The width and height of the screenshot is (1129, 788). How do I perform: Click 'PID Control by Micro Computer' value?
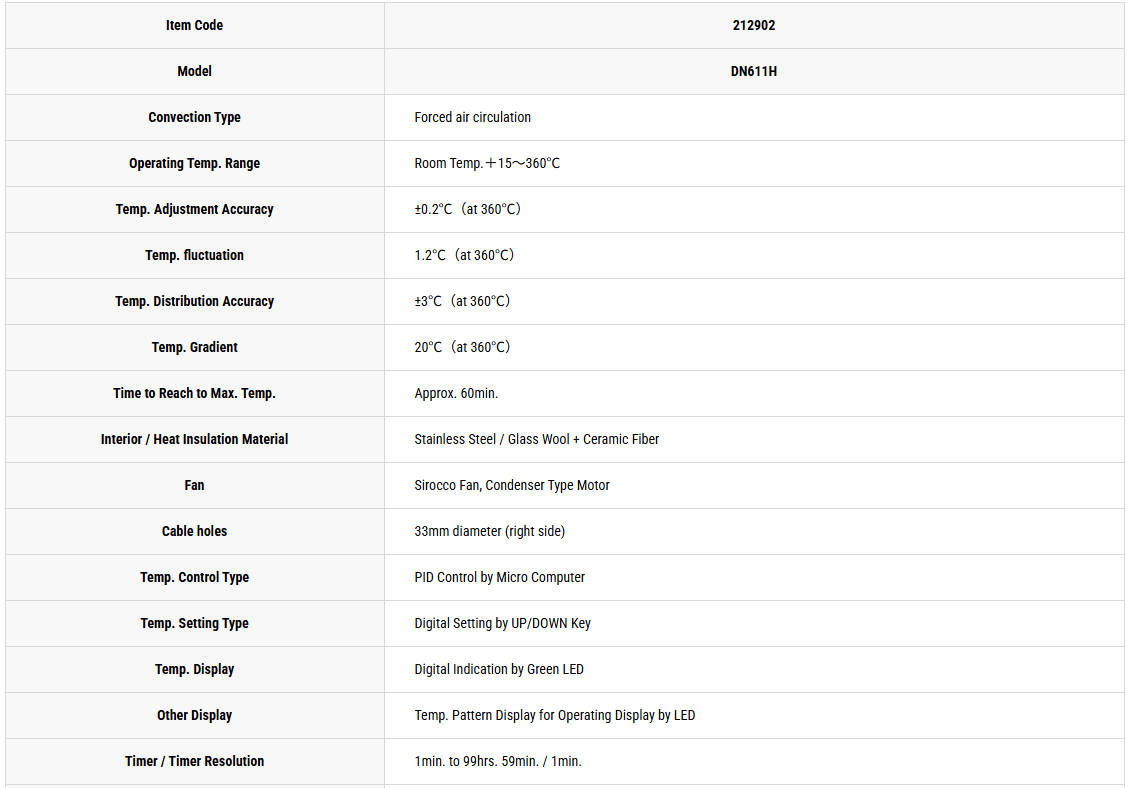click(x=500, y=578)
